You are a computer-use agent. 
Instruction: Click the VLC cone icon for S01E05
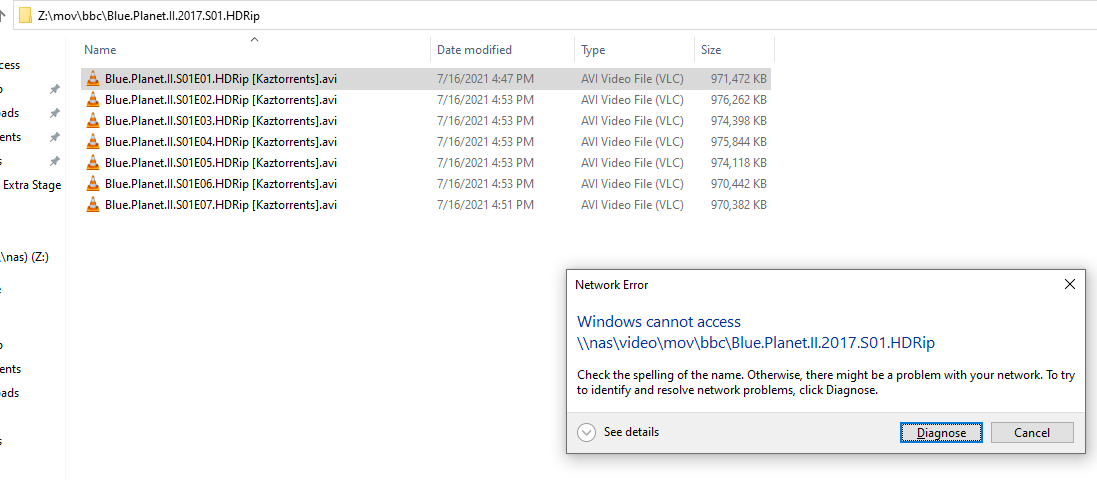click(93, 163)
